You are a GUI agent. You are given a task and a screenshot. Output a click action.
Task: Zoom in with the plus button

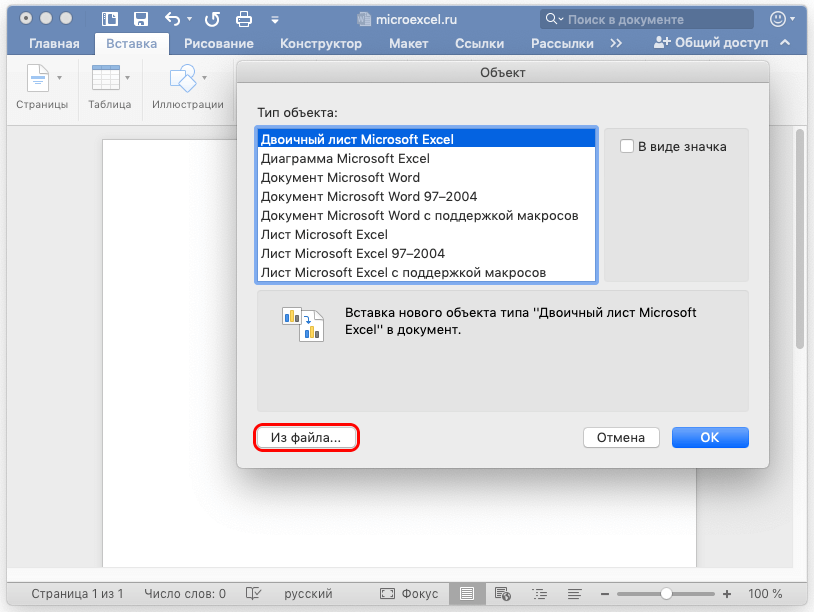click(727, 593)
